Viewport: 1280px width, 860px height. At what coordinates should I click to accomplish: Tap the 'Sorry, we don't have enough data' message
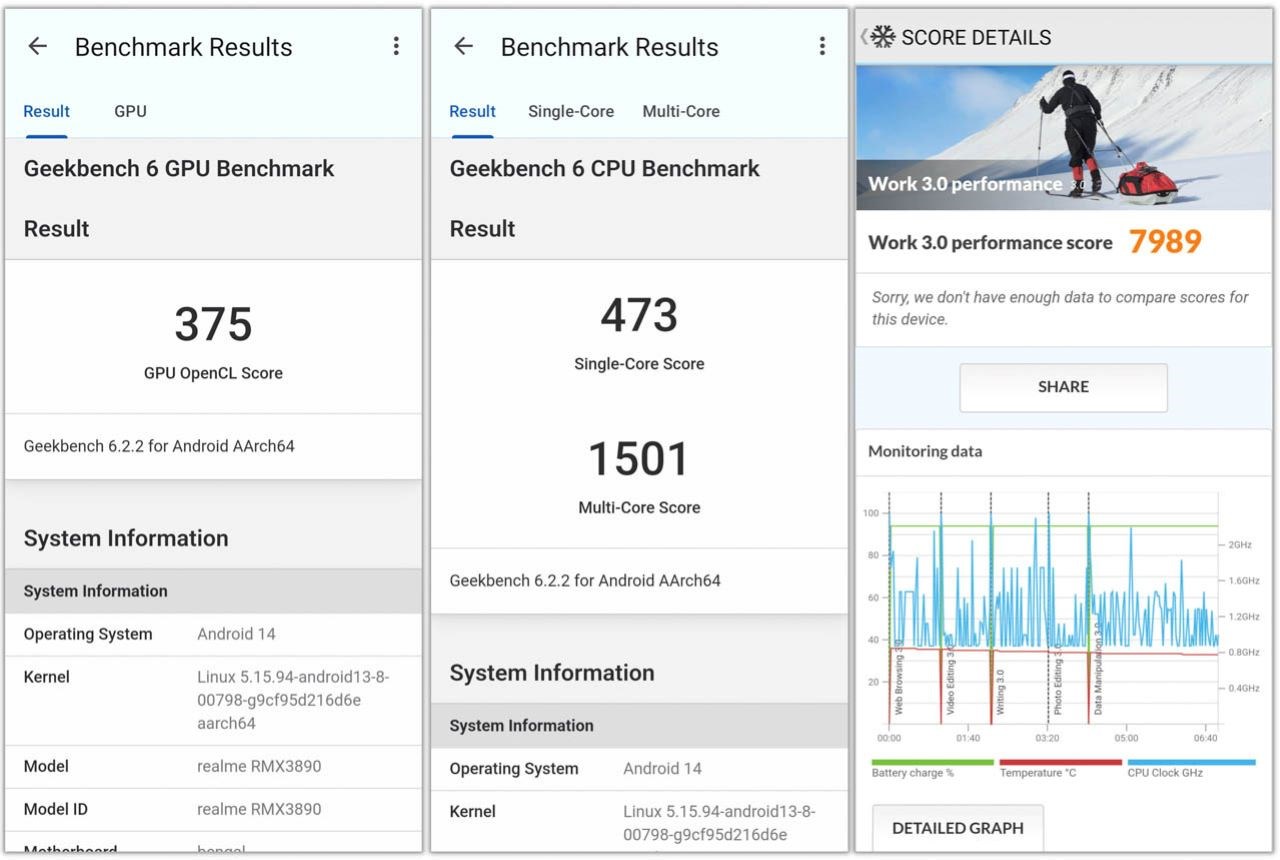1060,308
